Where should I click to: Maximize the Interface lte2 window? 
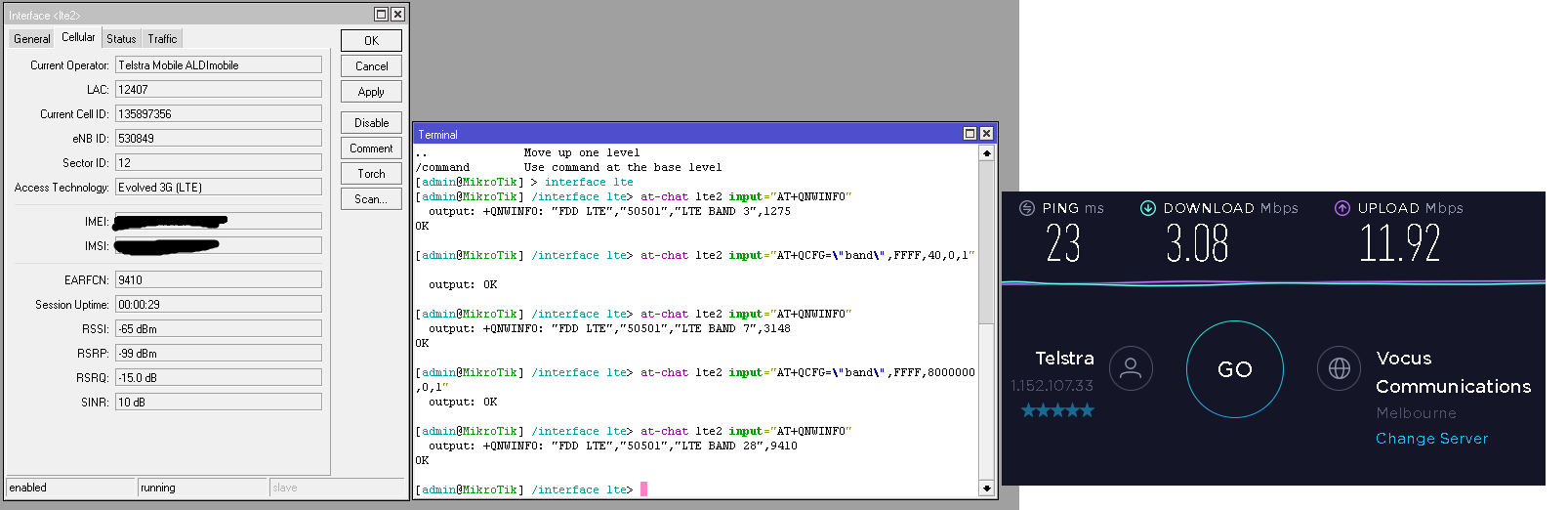[381, 14]
